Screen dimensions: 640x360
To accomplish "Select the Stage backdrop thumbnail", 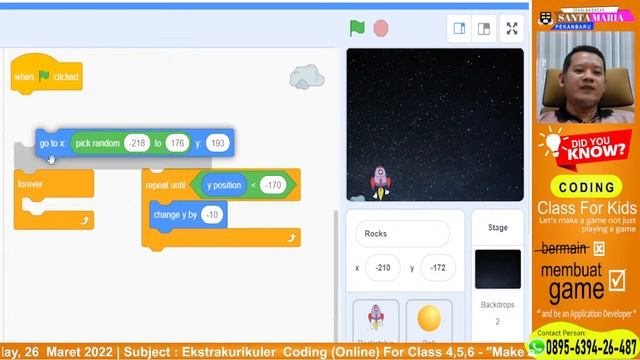I will click(x=498, y=269).
